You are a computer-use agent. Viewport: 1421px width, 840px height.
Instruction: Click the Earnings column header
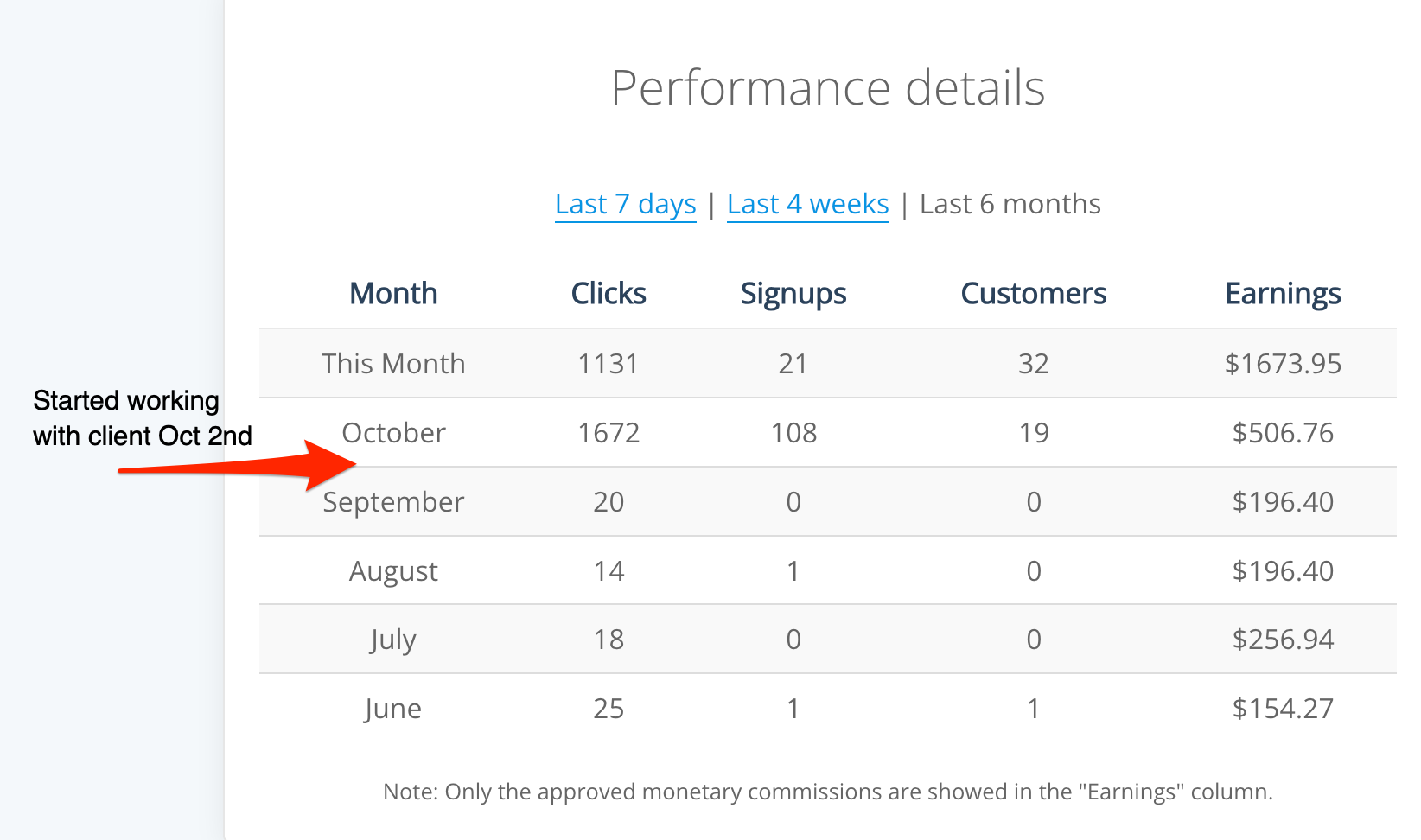coord(1283,294)
